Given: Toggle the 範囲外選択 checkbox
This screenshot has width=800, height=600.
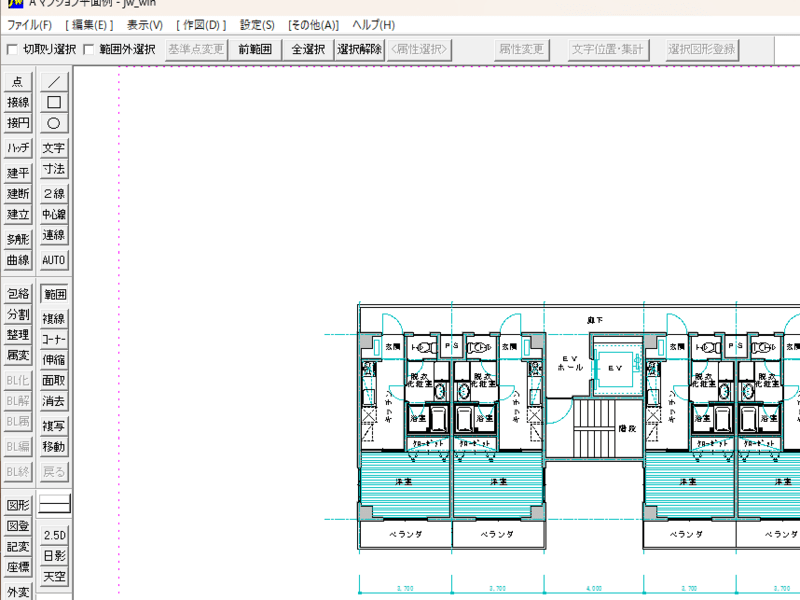Looking at the screenshot, I should pyautogui.click(x=89, y=49).
